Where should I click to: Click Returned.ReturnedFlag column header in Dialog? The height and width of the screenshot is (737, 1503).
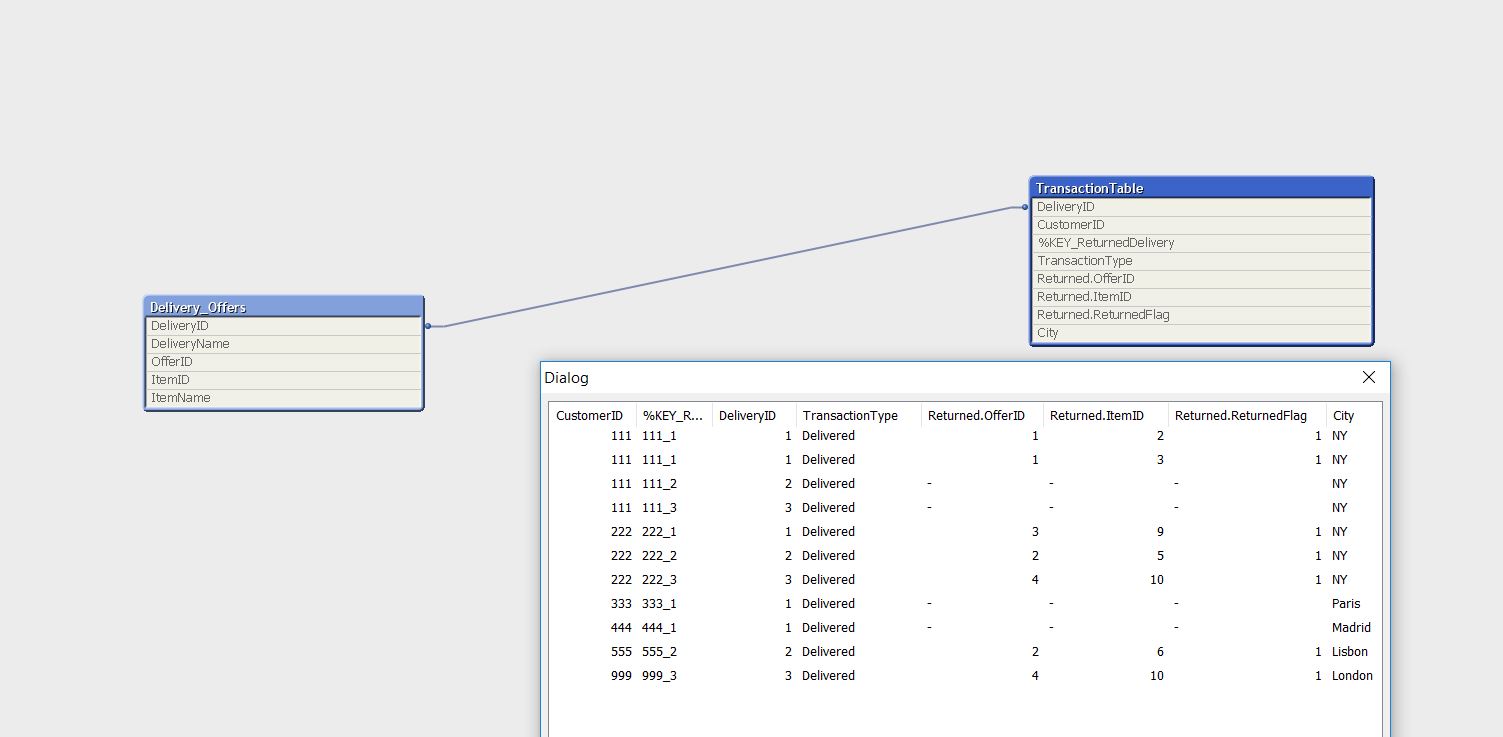pos(1240,416)
